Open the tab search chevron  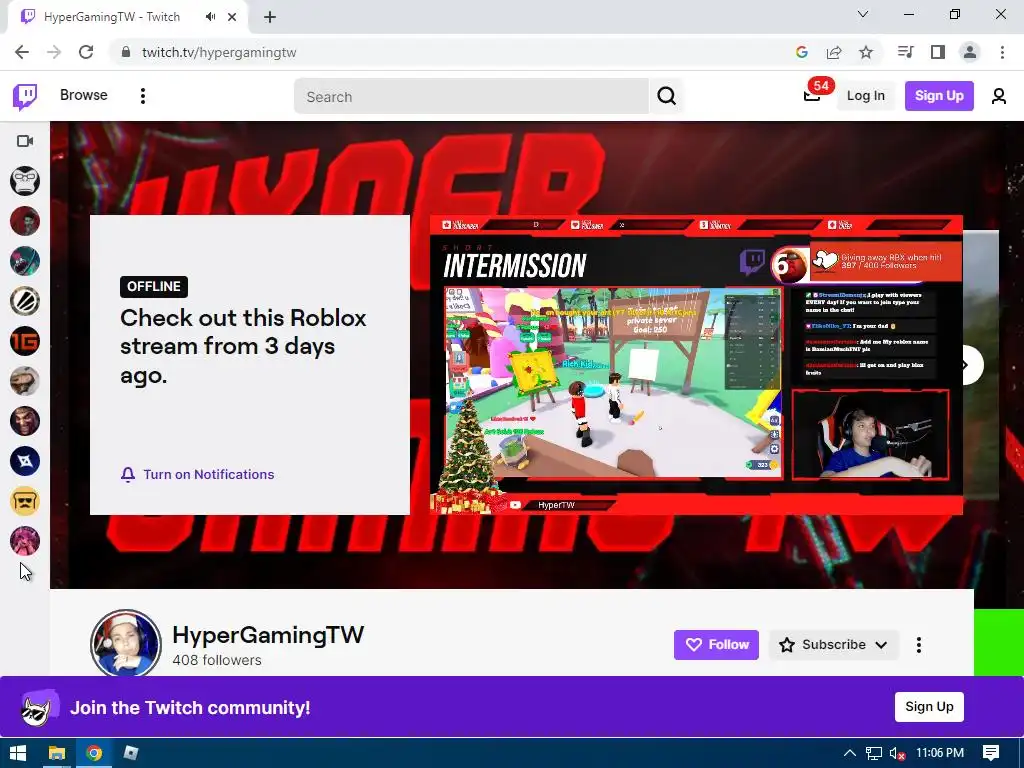click(863, 14)
